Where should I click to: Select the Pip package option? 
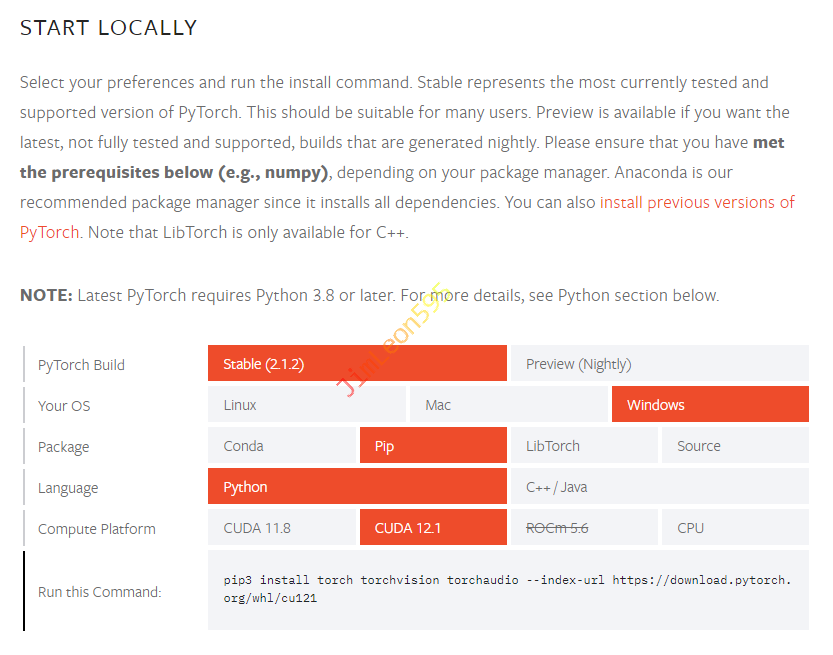pos(432,446)
